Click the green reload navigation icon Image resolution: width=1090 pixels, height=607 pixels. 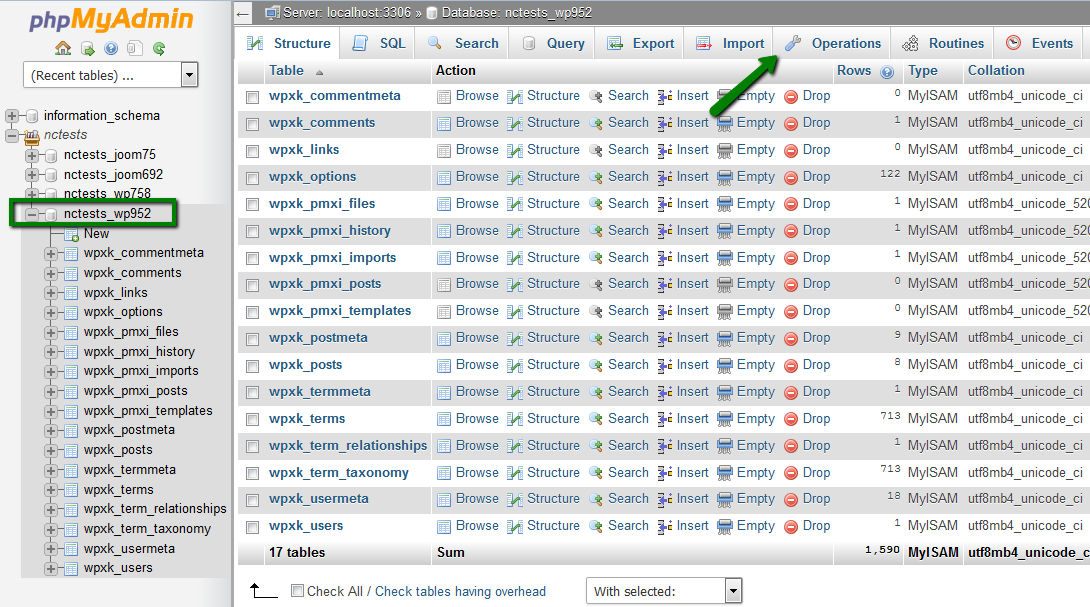[x=158, y=48]
